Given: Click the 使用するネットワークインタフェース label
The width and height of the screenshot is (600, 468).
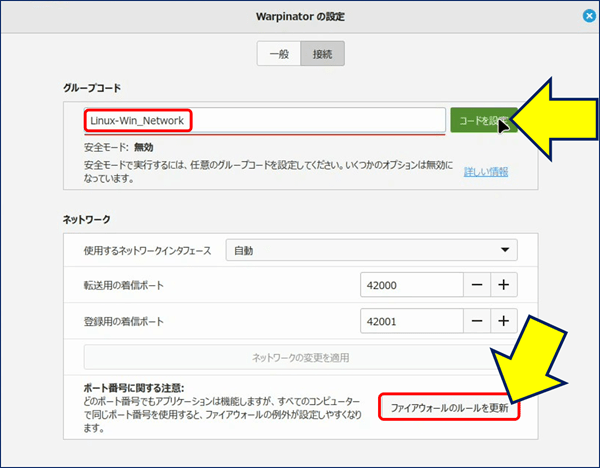Looking at the screenshot, I should click(x=147, y=251).
